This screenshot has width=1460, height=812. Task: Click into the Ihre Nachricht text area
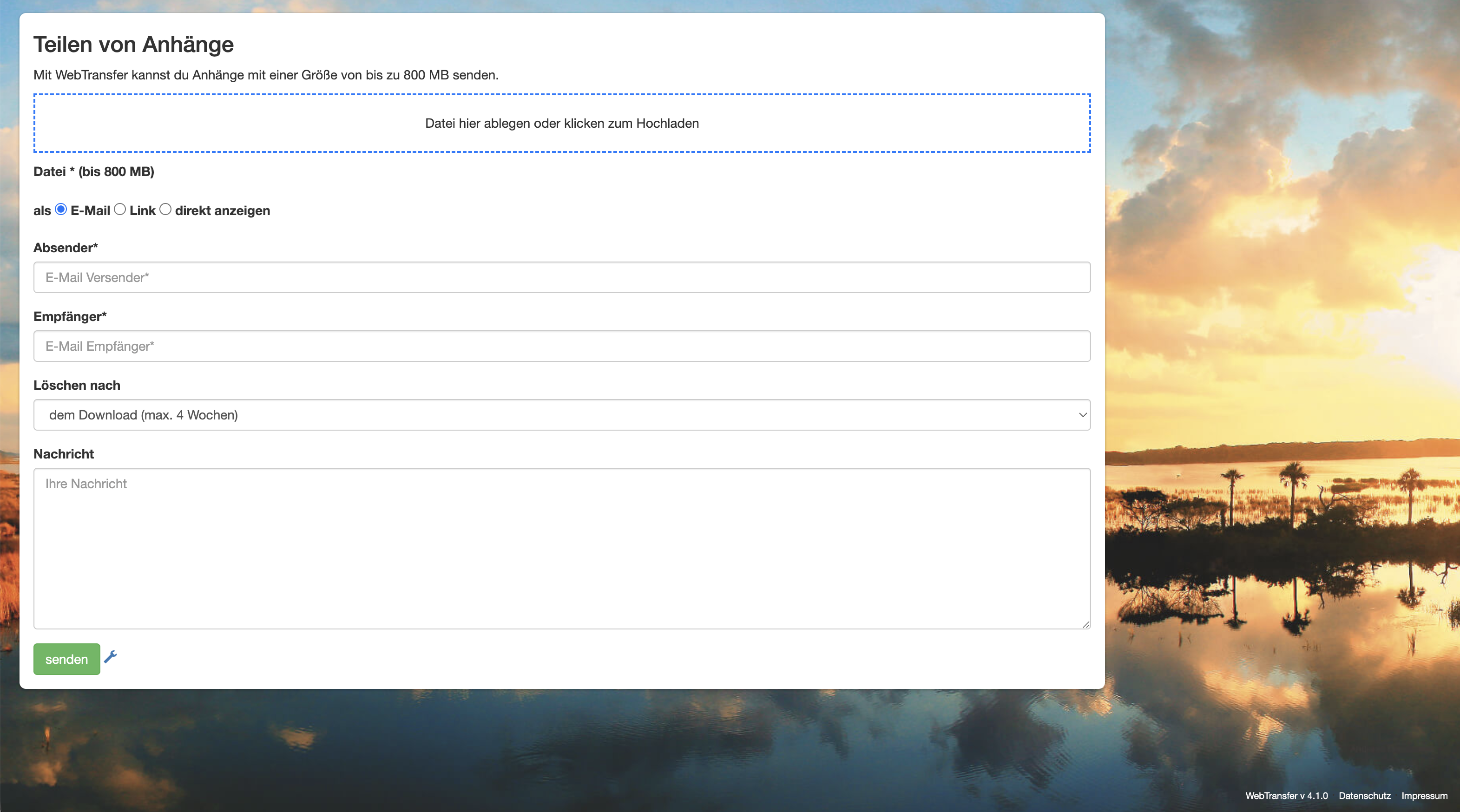pos(561,548)
